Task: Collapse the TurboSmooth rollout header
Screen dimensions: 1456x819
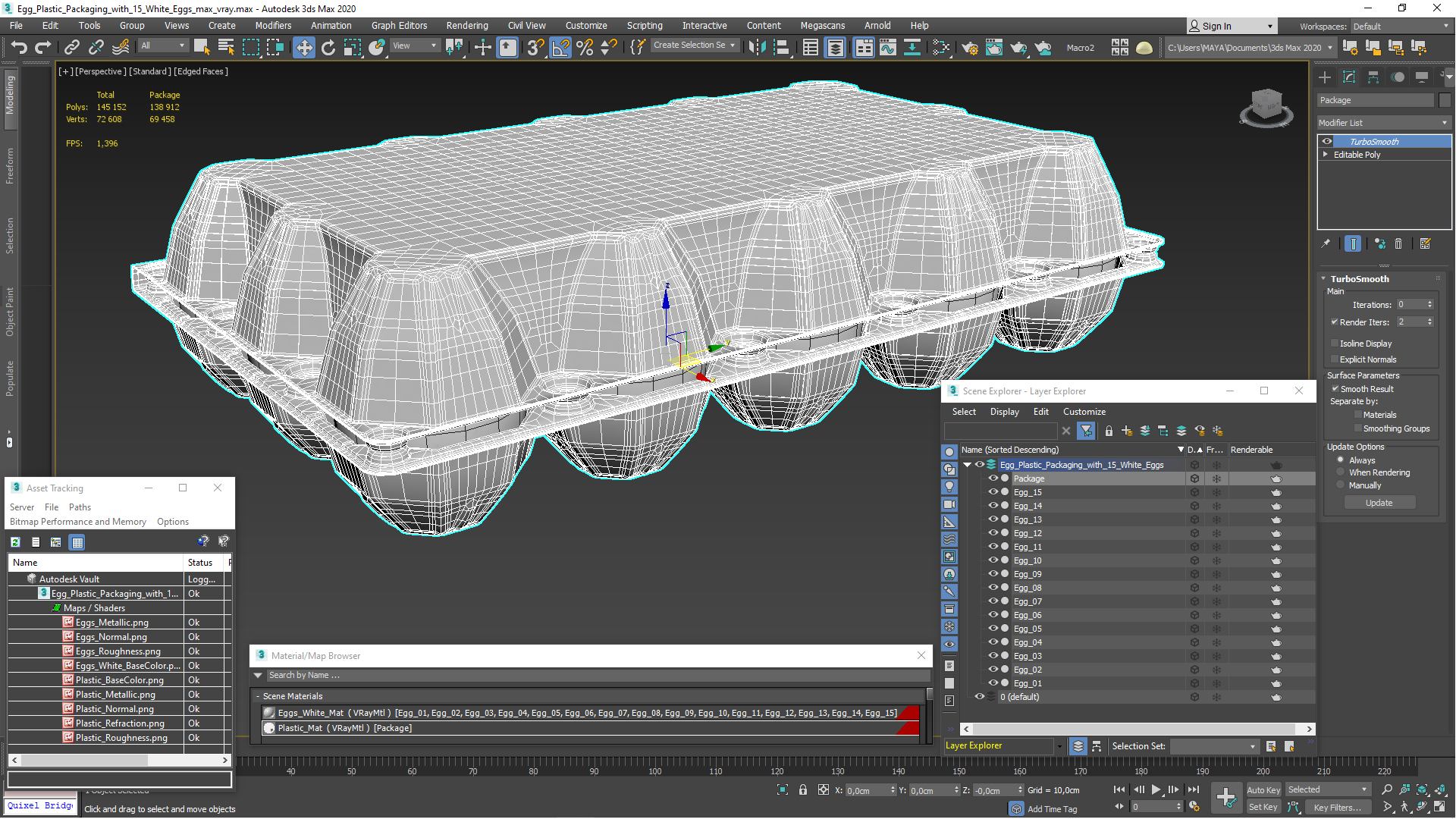Action: pos(1359,278)
